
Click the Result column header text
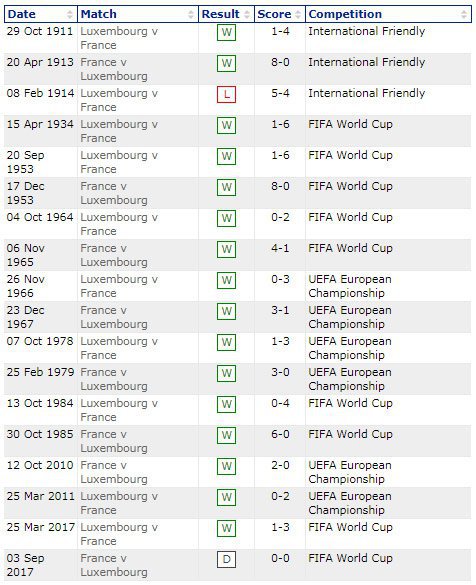[220, 14]
